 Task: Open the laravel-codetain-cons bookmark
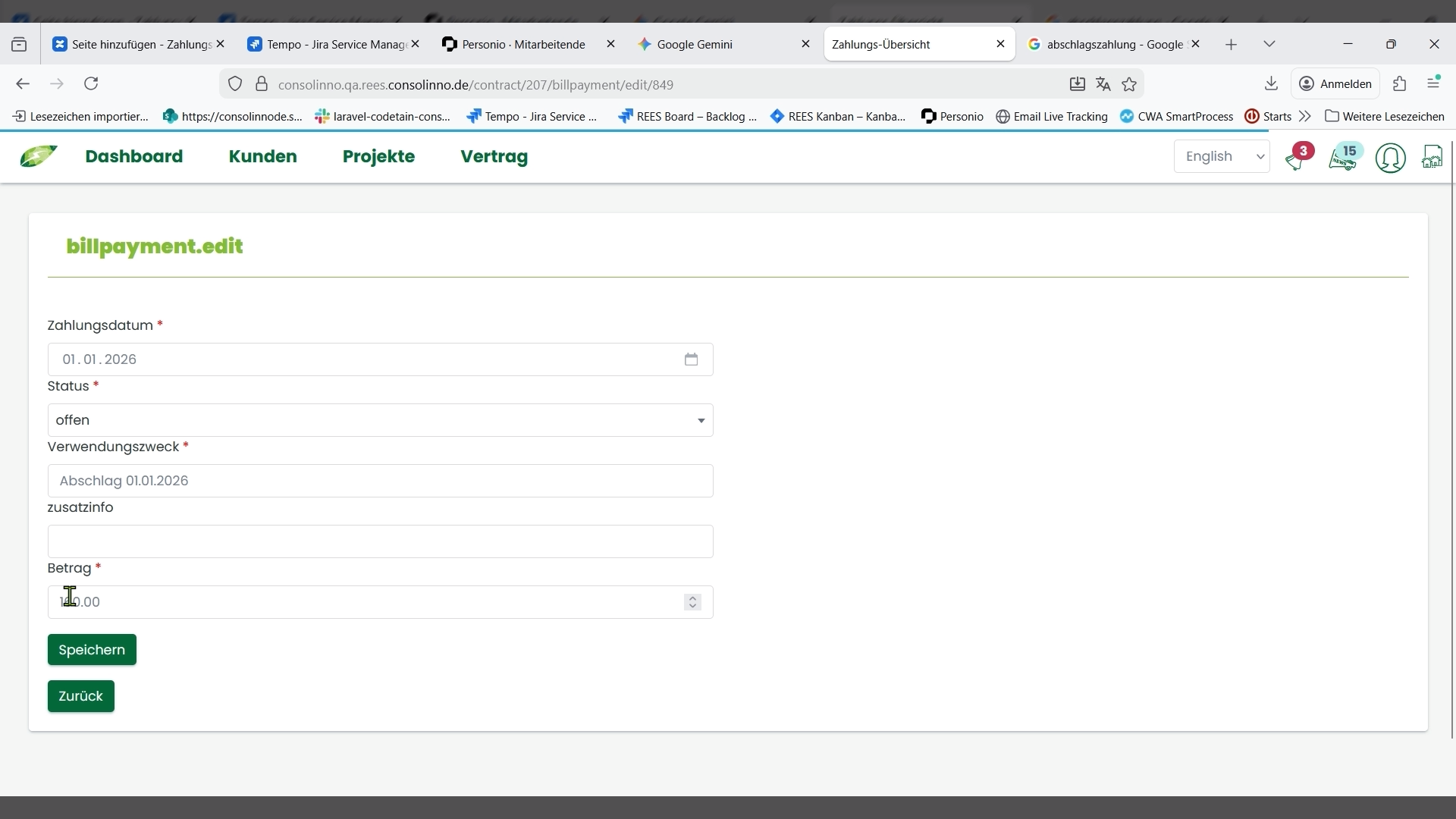pyautogui.click(x=383, y=116)
